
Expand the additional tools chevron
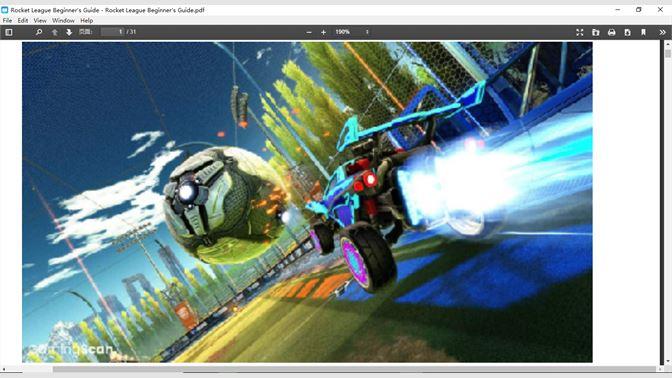click(662, 32)
